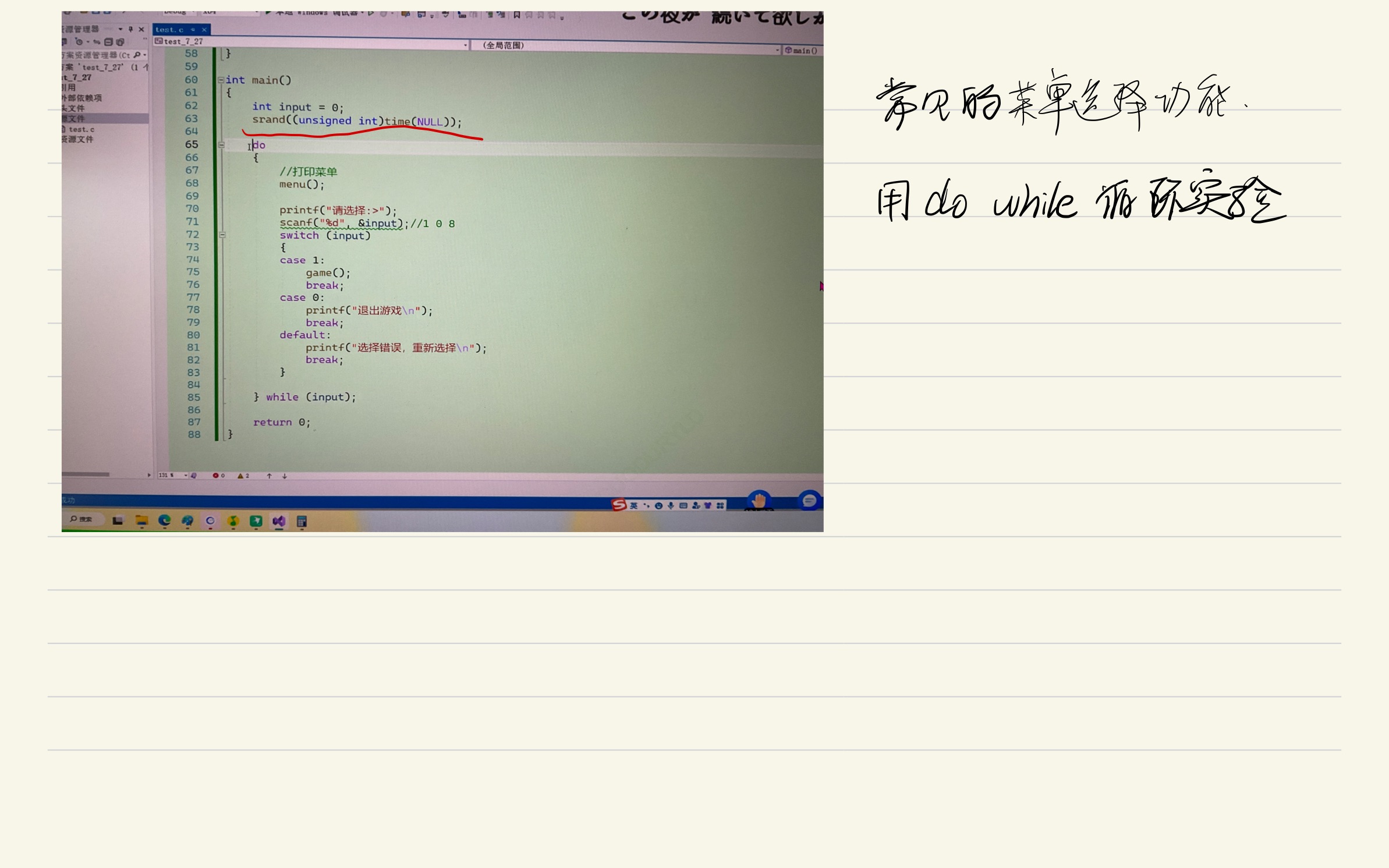Open the Calculator taskbar icon
Screen dimensions: 1389x868
(302, 522)
